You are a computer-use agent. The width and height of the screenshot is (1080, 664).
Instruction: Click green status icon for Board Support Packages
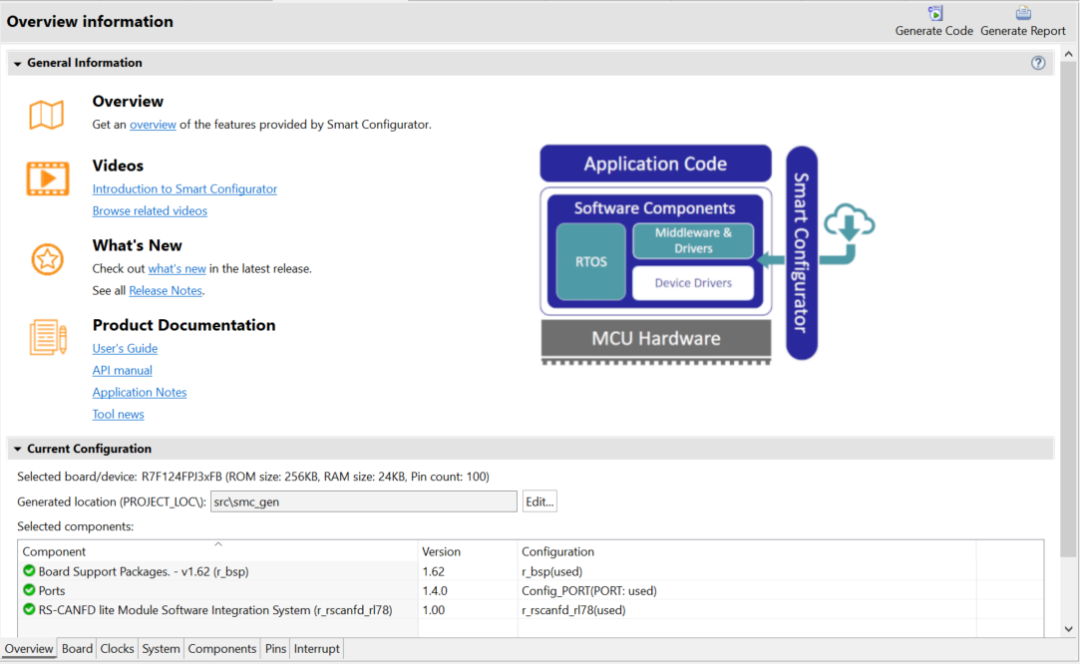pos(29,570)
